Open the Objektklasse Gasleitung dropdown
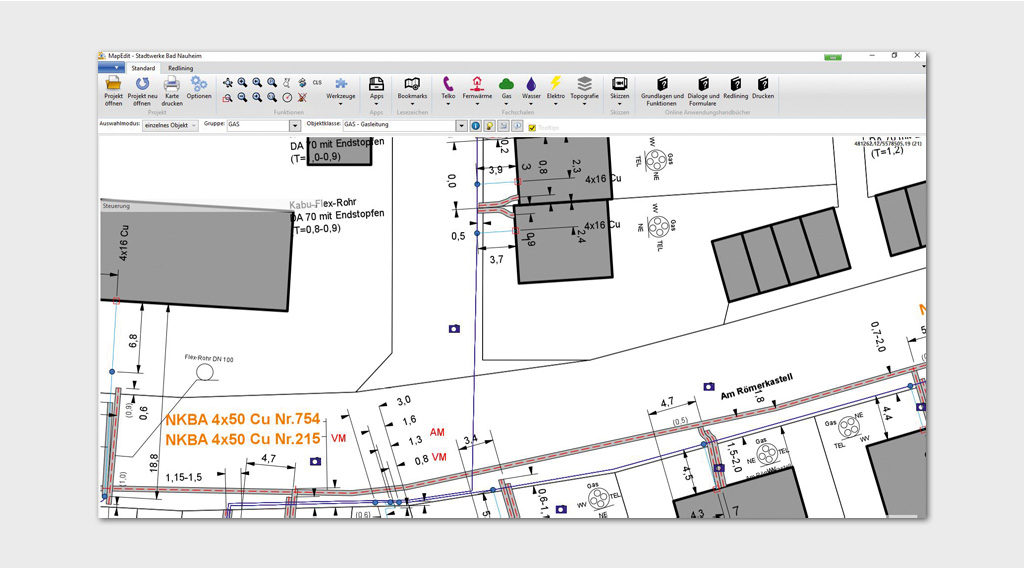This screenshot has width=1024, height=568. tap(461, 126)
